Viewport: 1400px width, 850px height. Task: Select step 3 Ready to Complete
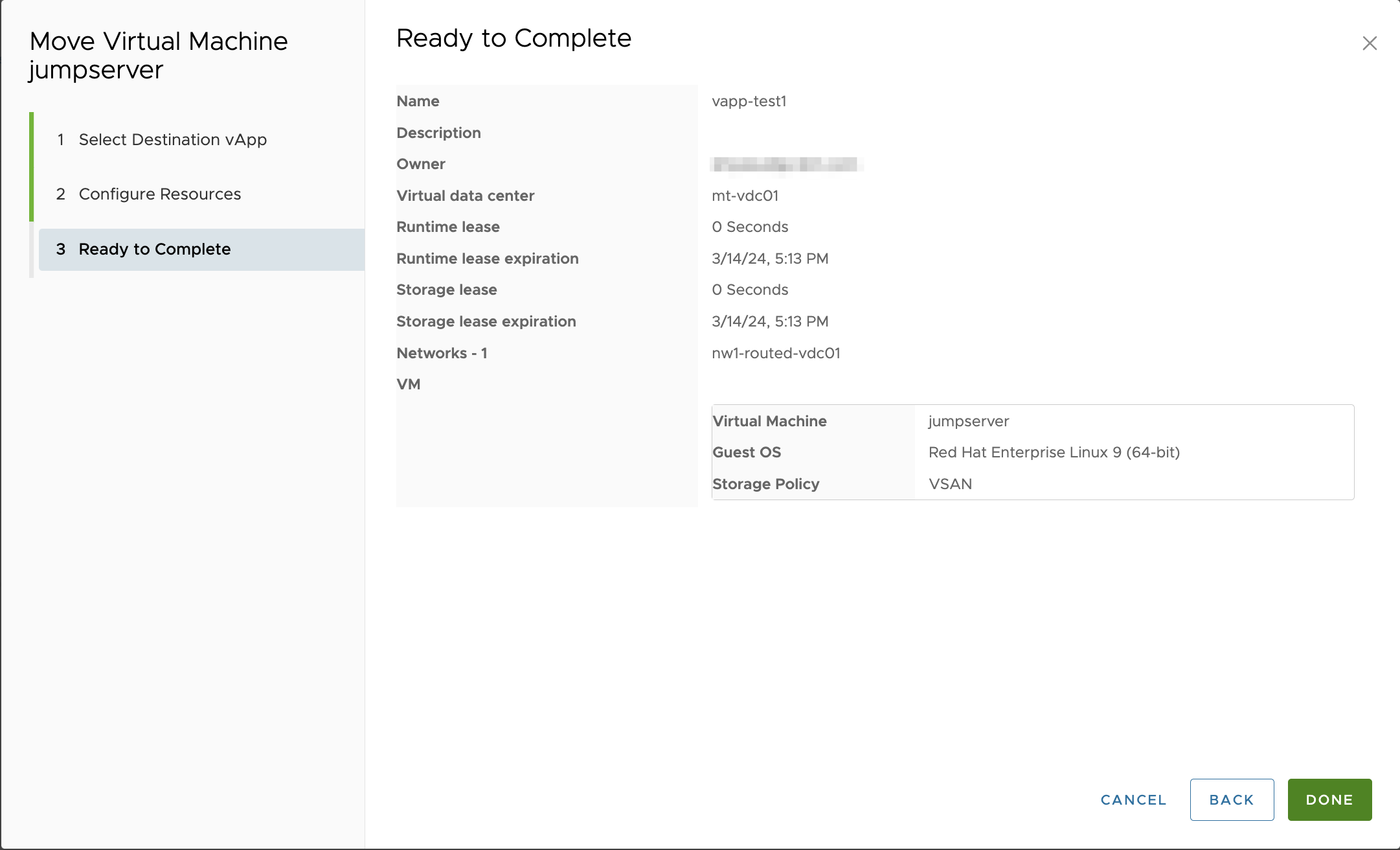pos(154,249)
